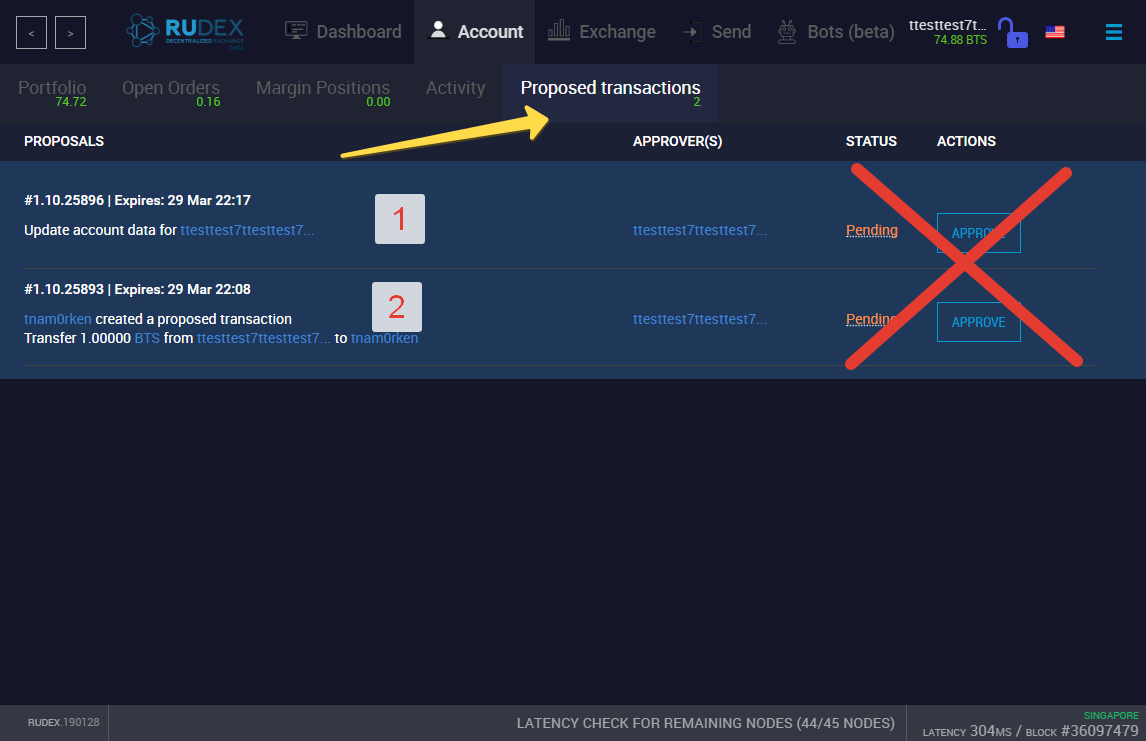Screen dimensions: 1146x741
Task: Open the Dashboard monitor icon
Action: click(x=296, y=31)
